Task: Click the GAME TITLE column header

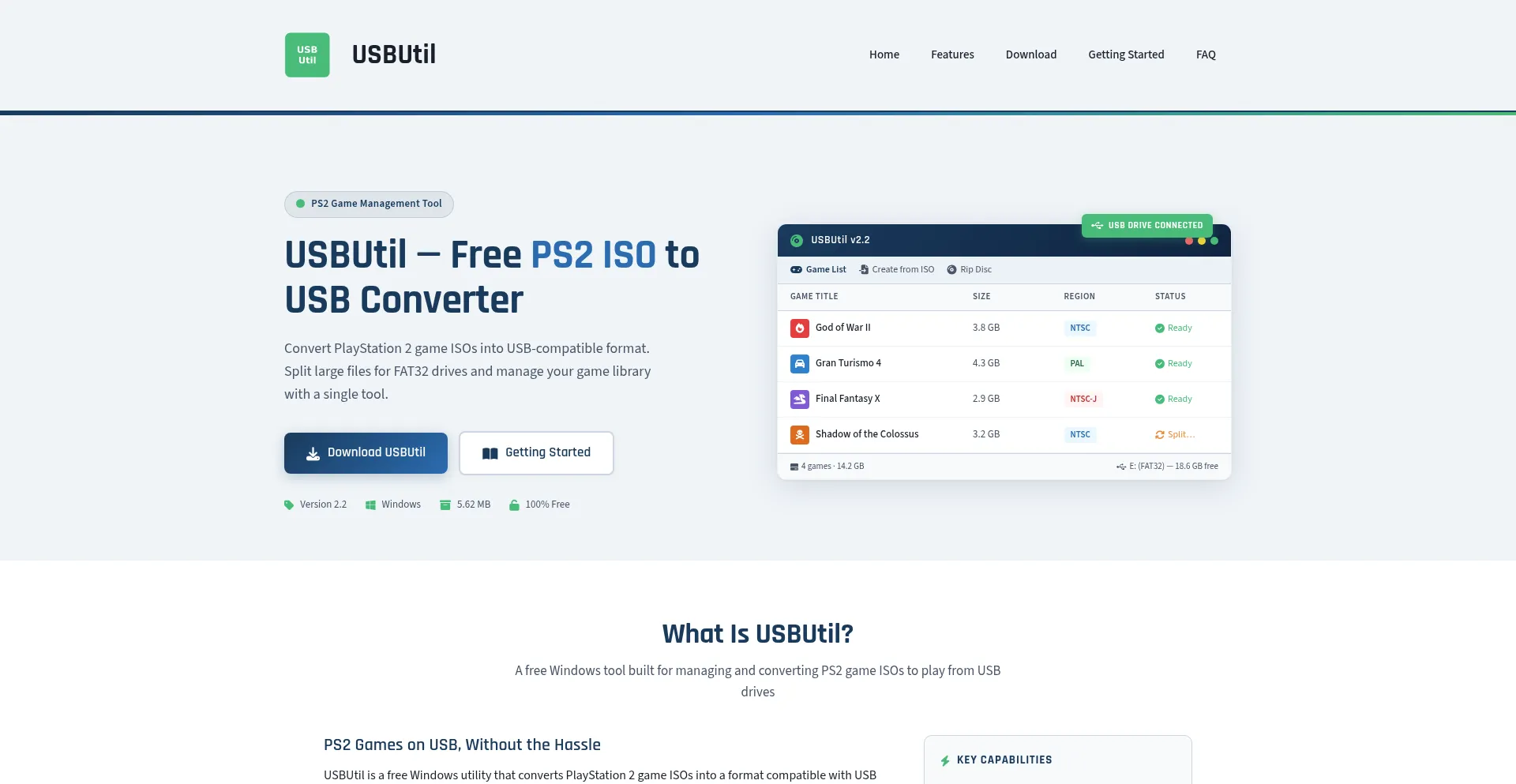Action: click(814, 297)
